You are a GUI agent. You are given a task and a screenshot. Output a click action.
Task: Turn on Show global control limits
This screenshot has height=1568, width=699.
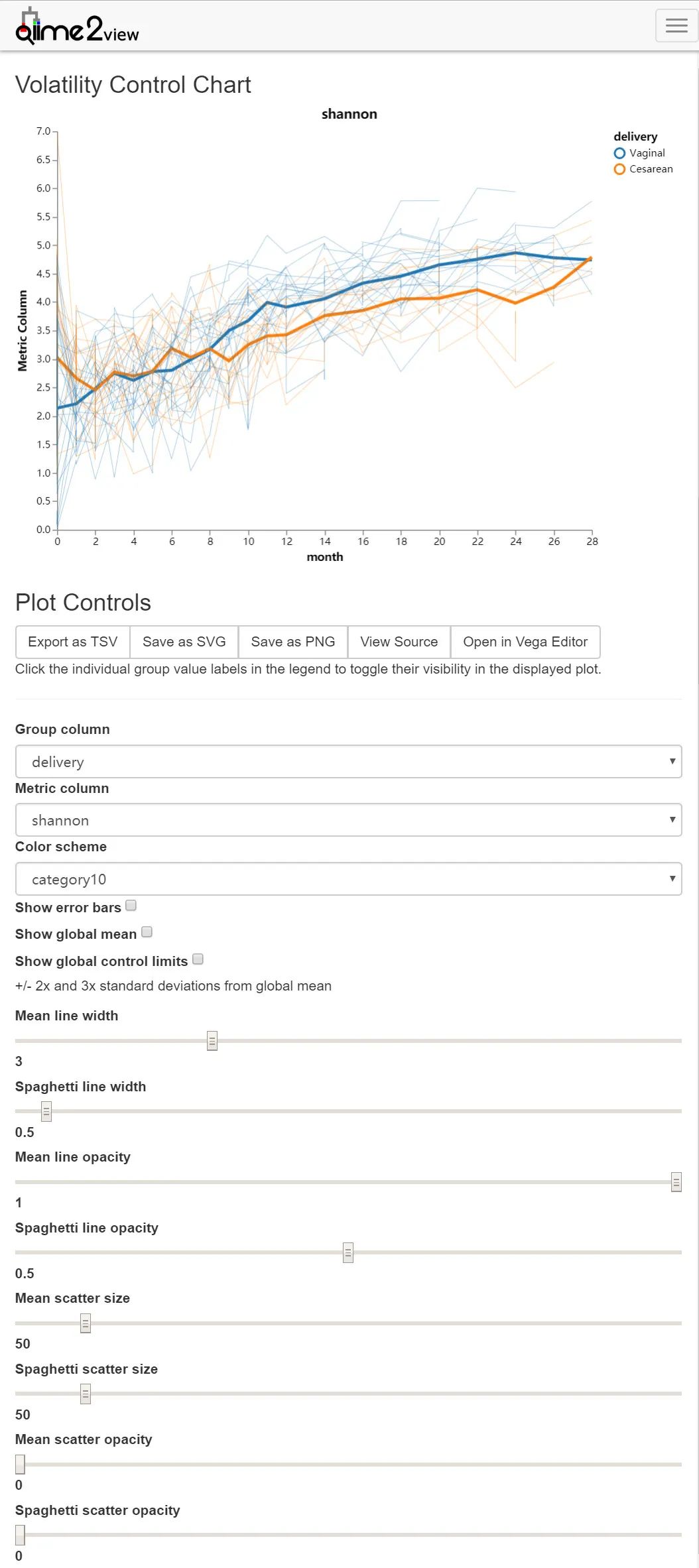(x=198, y=959)
